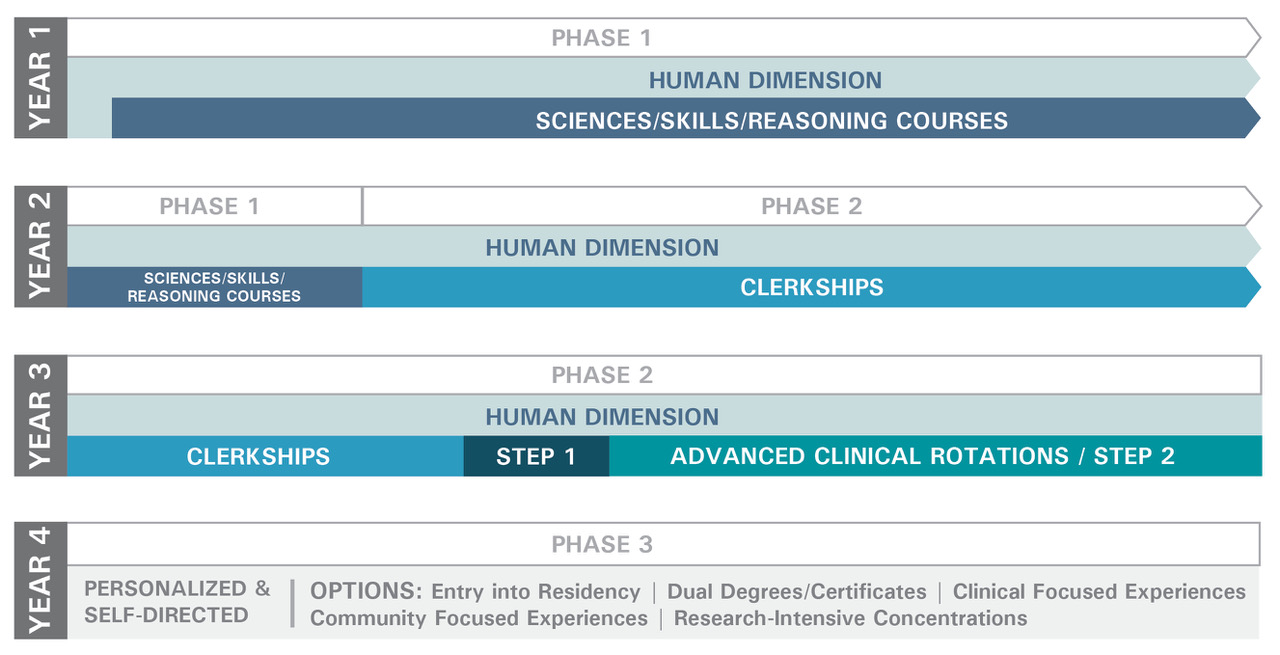
Task: Click the PHASE 1 bar in Year 1
Action: click(x=601, y=38)
